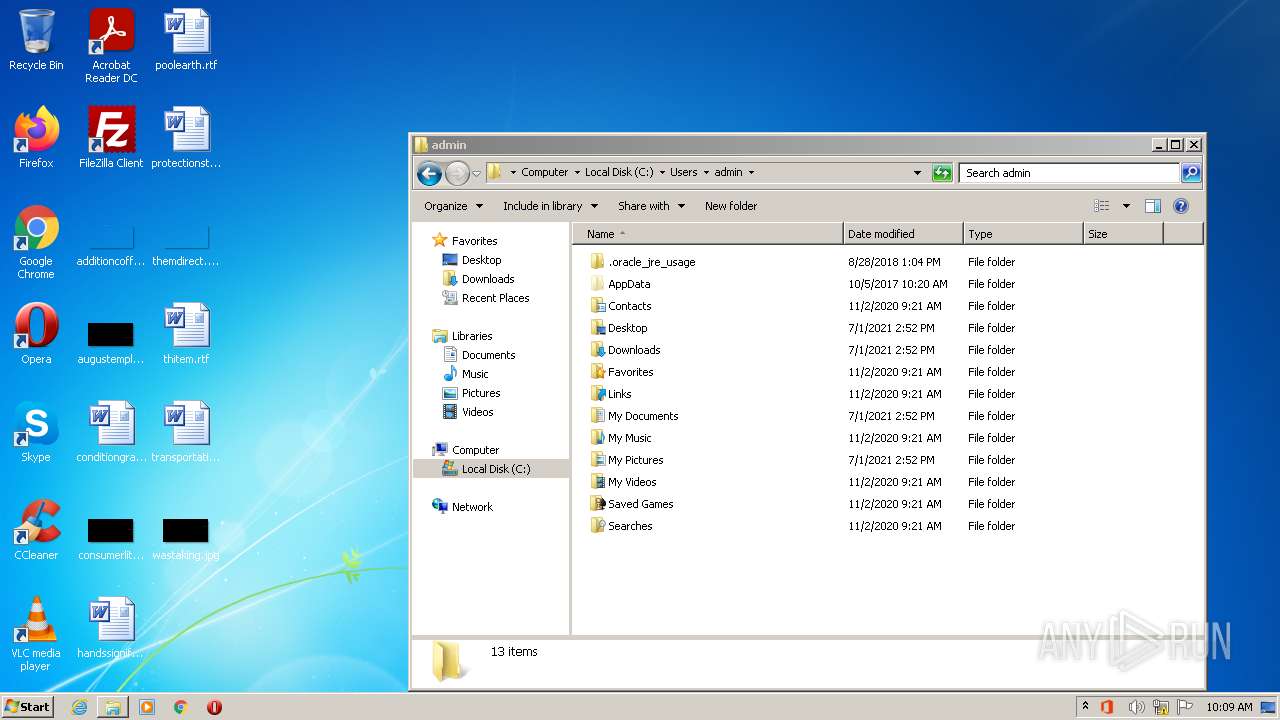Expand arrow after admin in breadcrumb
Screen dimensions: 1280x720
[x=751, y=173]
